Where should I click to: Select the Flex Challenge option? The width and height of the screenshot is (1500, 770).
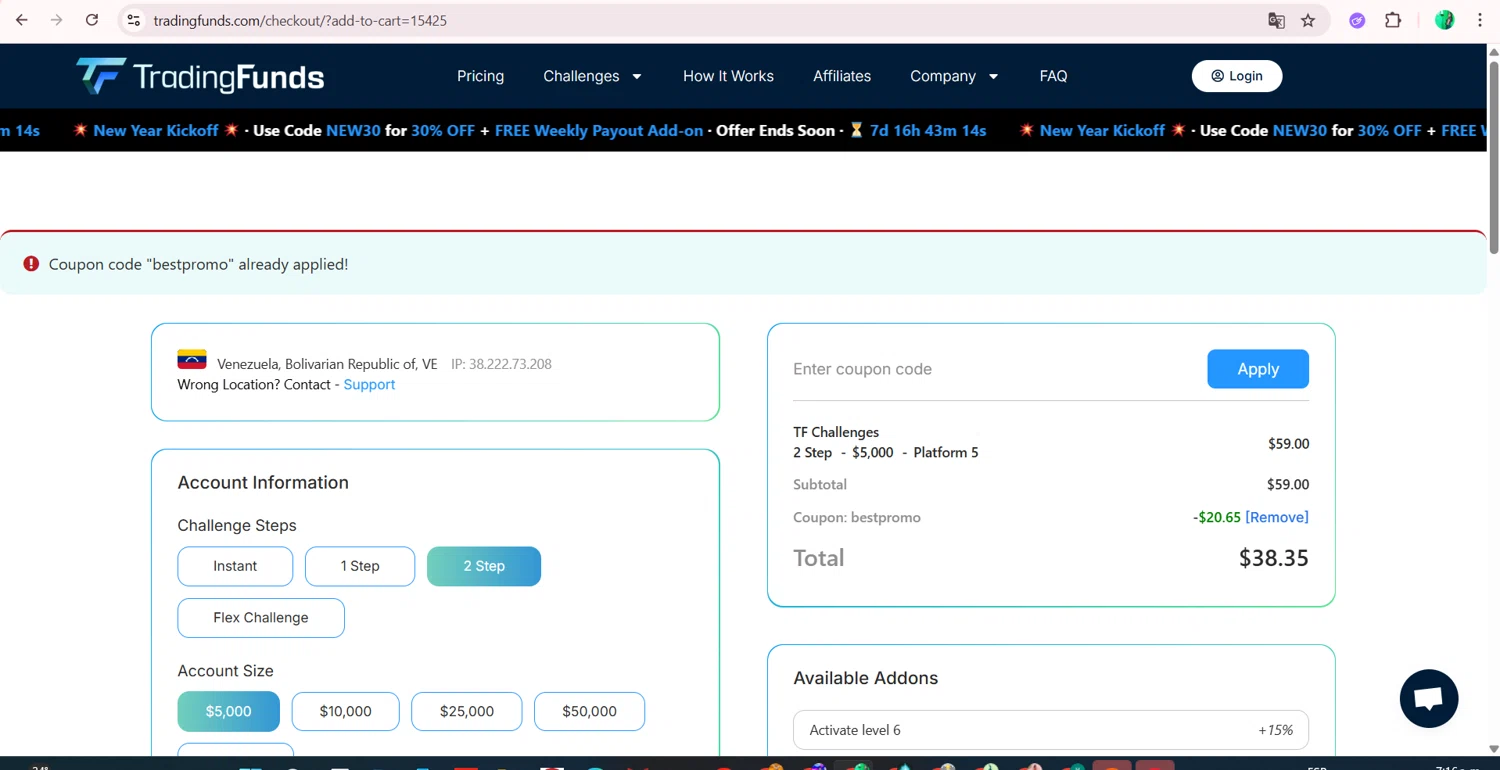[261, 618]
